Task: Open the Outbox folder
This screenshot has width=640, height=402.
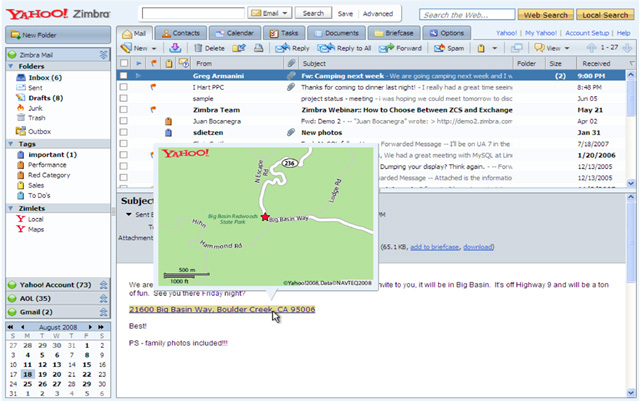Action: click(33, 131)
